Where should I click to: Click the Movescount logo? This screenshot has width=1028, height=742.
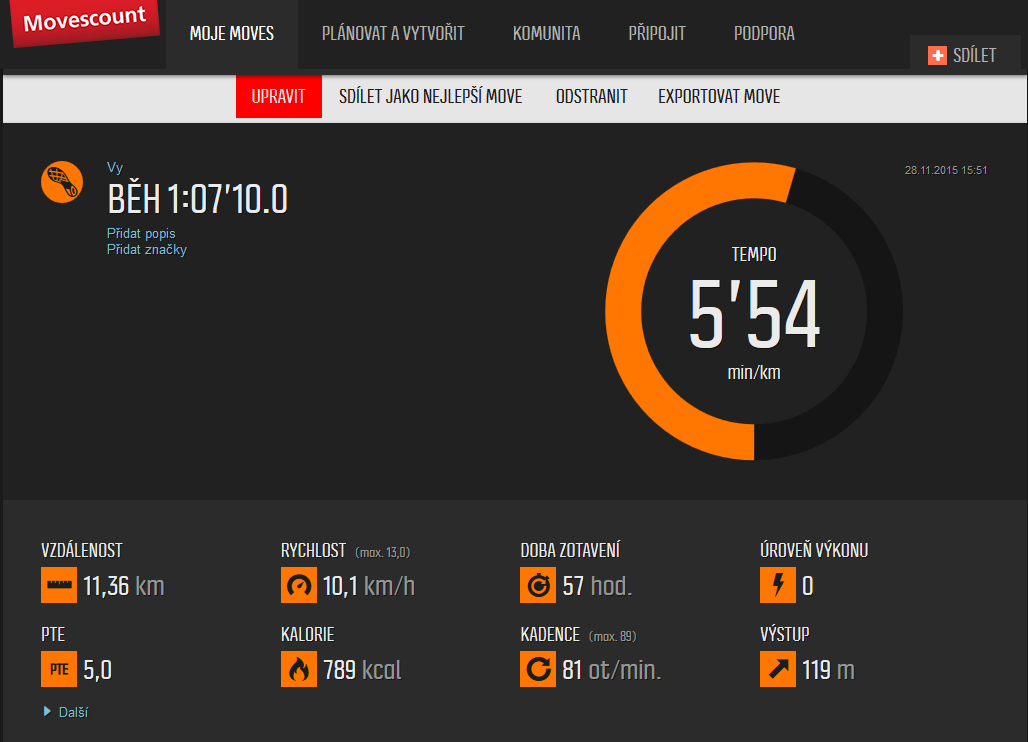coord(84,21)
